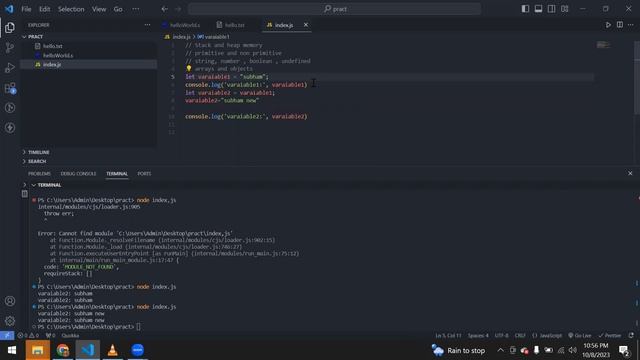Click the lightbulb code action icon

[x=189, y=69]
